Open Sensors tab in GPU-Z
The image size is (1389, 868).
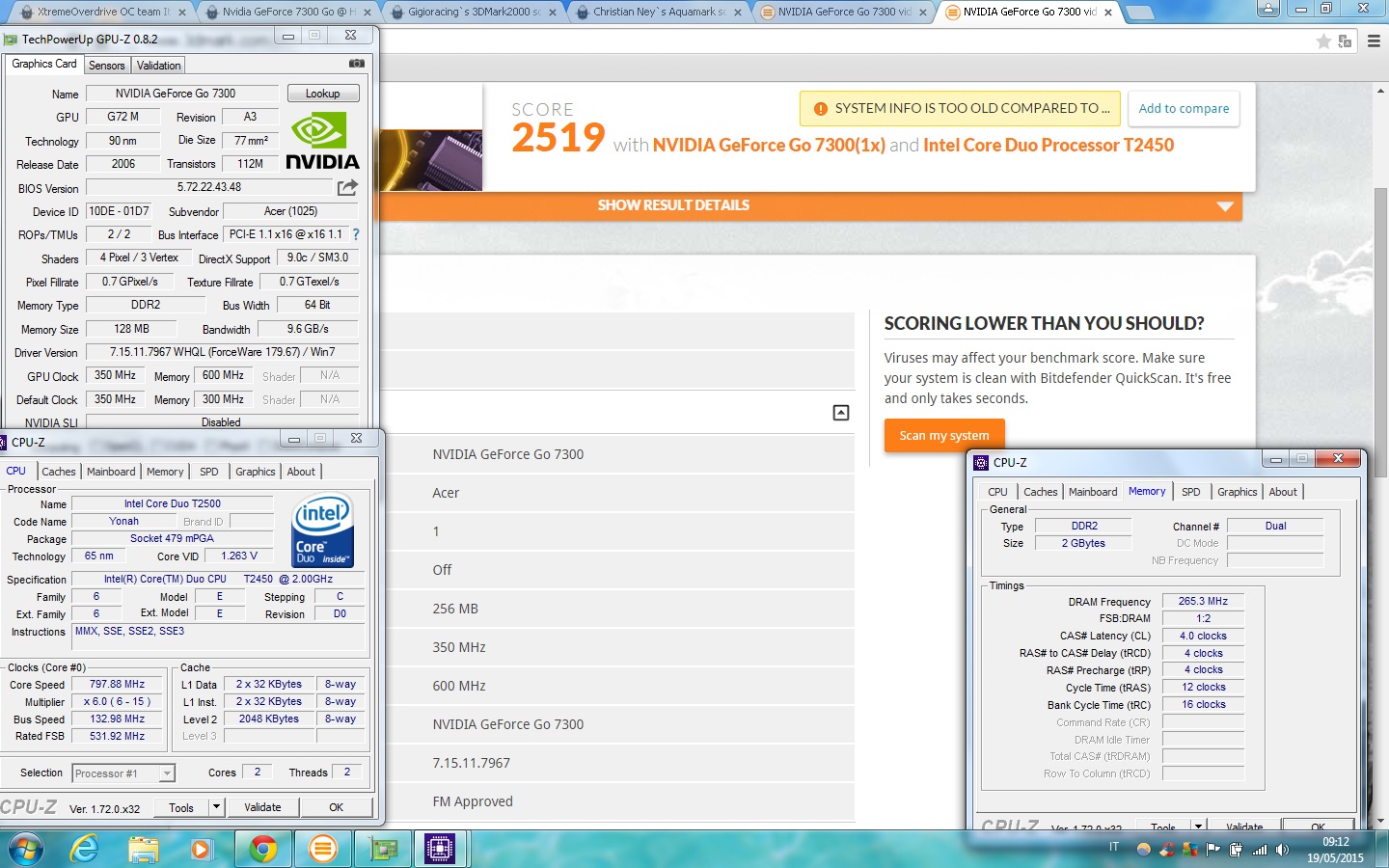coord(107,66)
